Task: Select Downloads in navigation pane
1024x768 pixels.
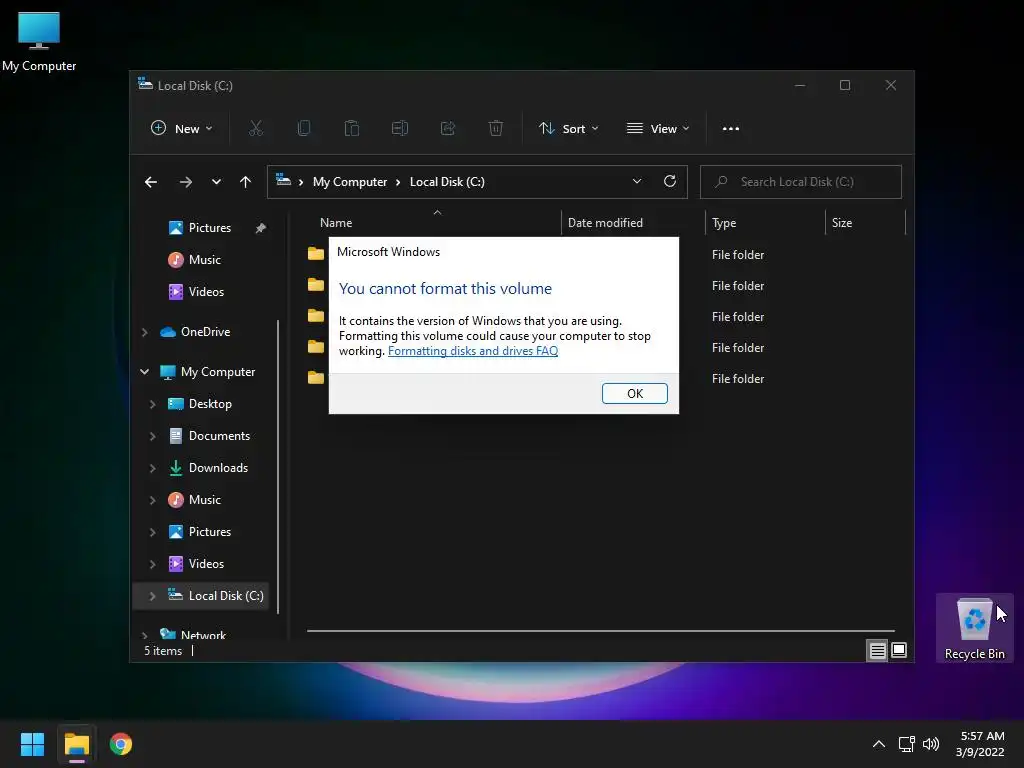Action: pyautogui.click(x=208, y=468)
